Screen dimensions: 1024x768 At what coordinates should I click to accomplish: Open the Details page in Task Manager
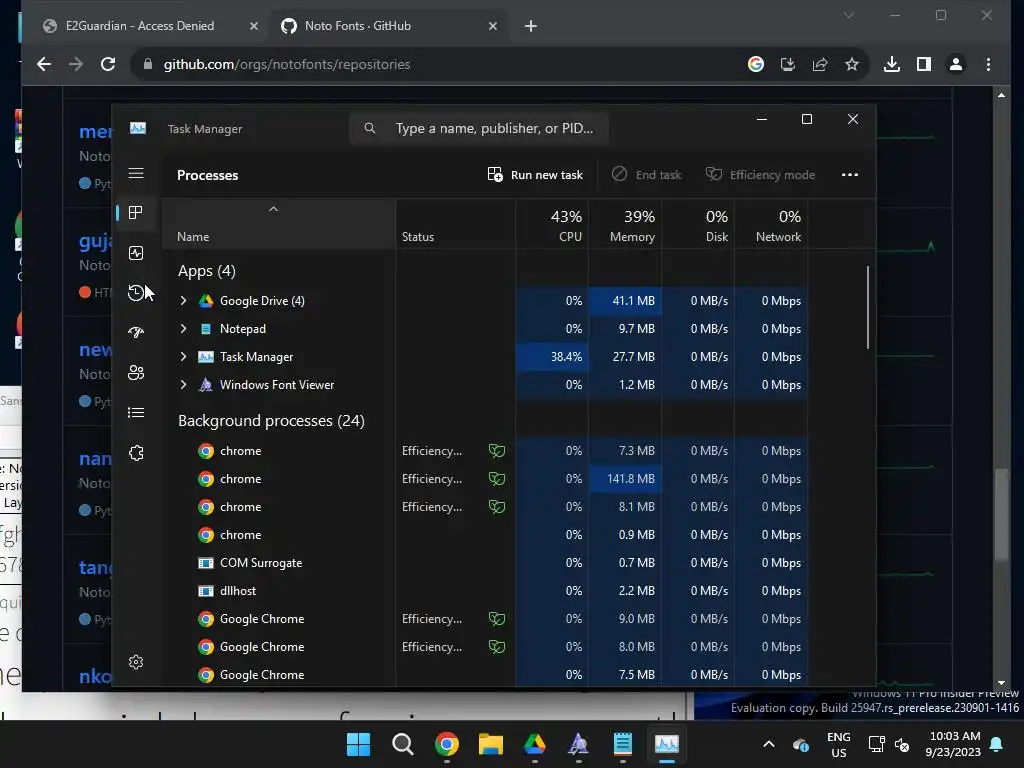pyautogui.click(x=136, y=413)
